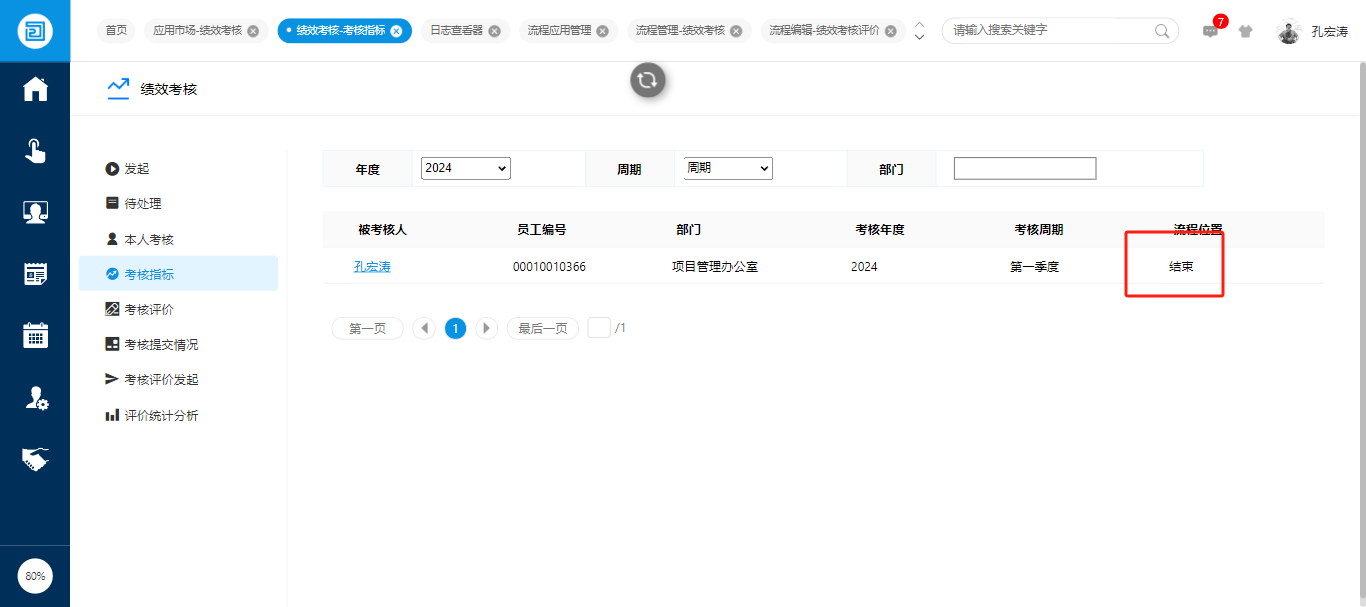Click the 部门 input field
The width and height of the screenshot is (1366, 607).
[1025, 168]
